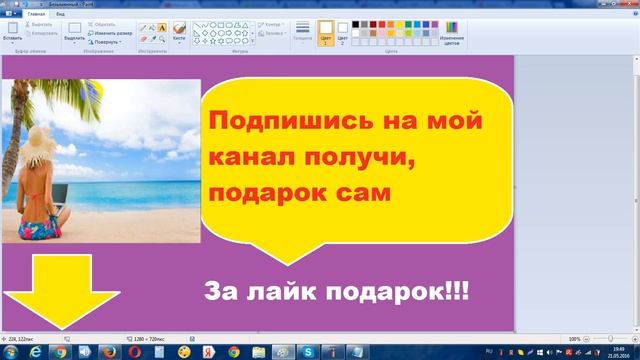Pick the yellow color swatch, top palette row
Image resolution: width=640 pixels, height=360 pixels.
pos(400,25)
